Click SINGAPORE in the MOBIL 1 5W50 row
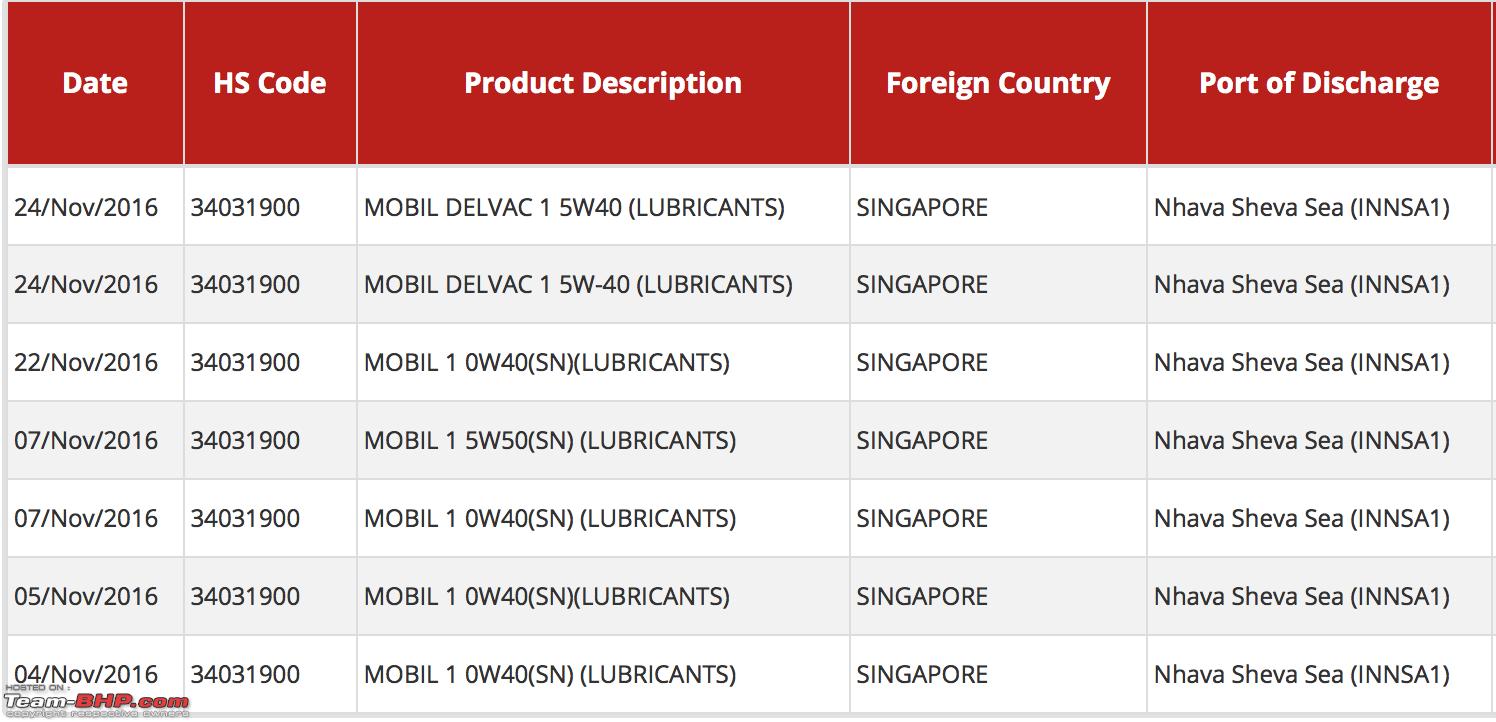 click(922, 440)
